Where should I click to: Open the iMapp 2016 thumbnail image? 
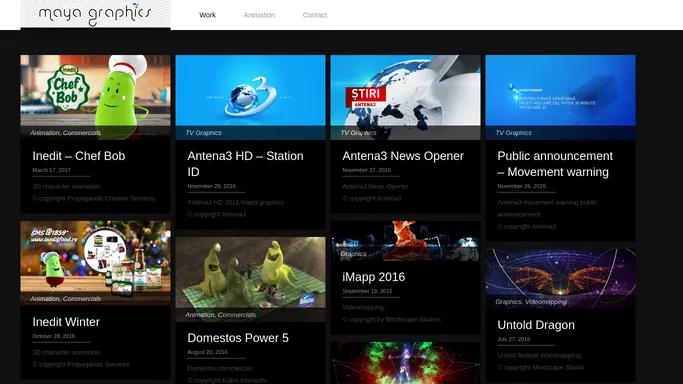[x=406, y=241]
